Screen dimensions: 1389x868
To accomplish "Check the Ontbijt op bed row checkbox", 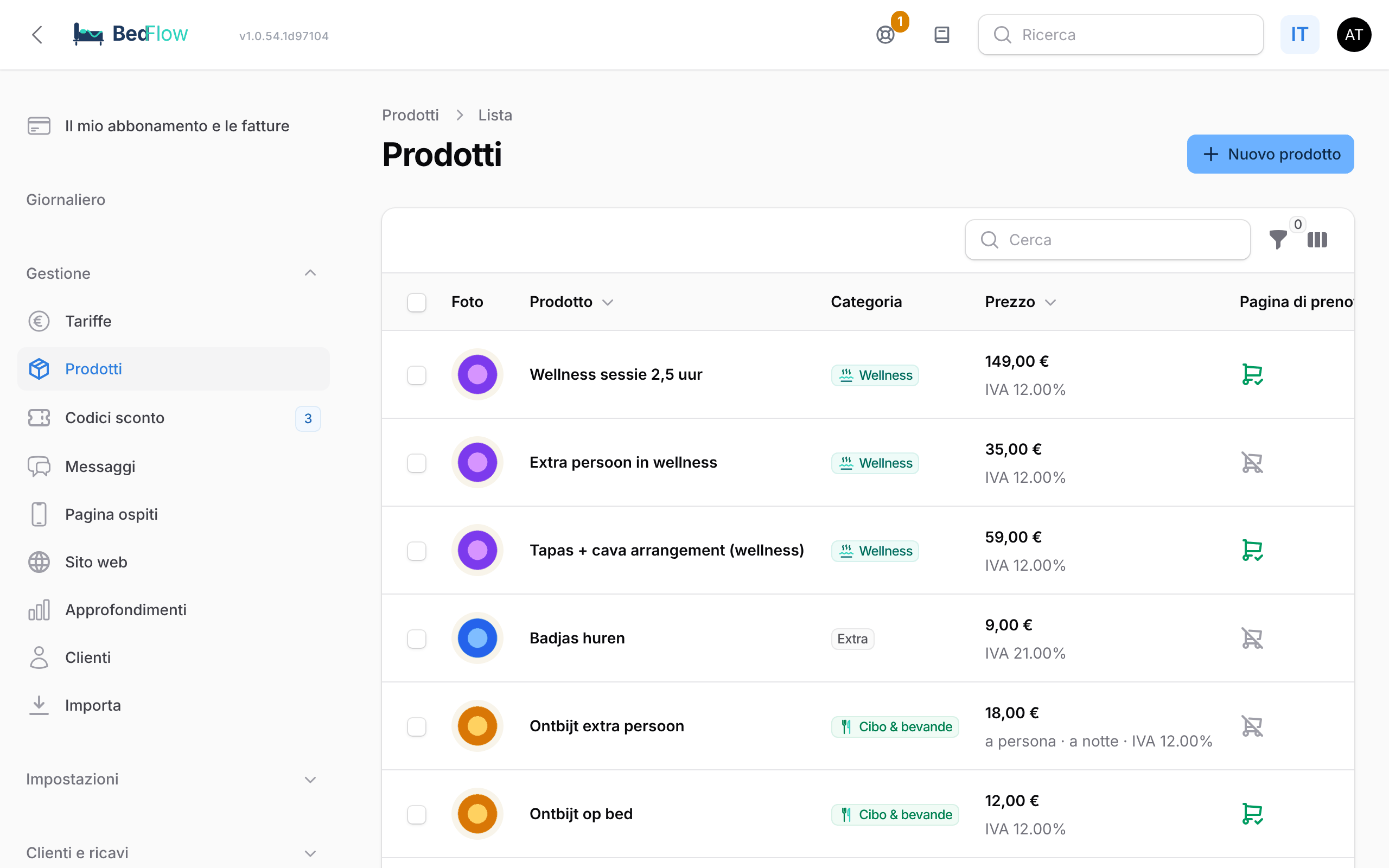I will point(417,814).
